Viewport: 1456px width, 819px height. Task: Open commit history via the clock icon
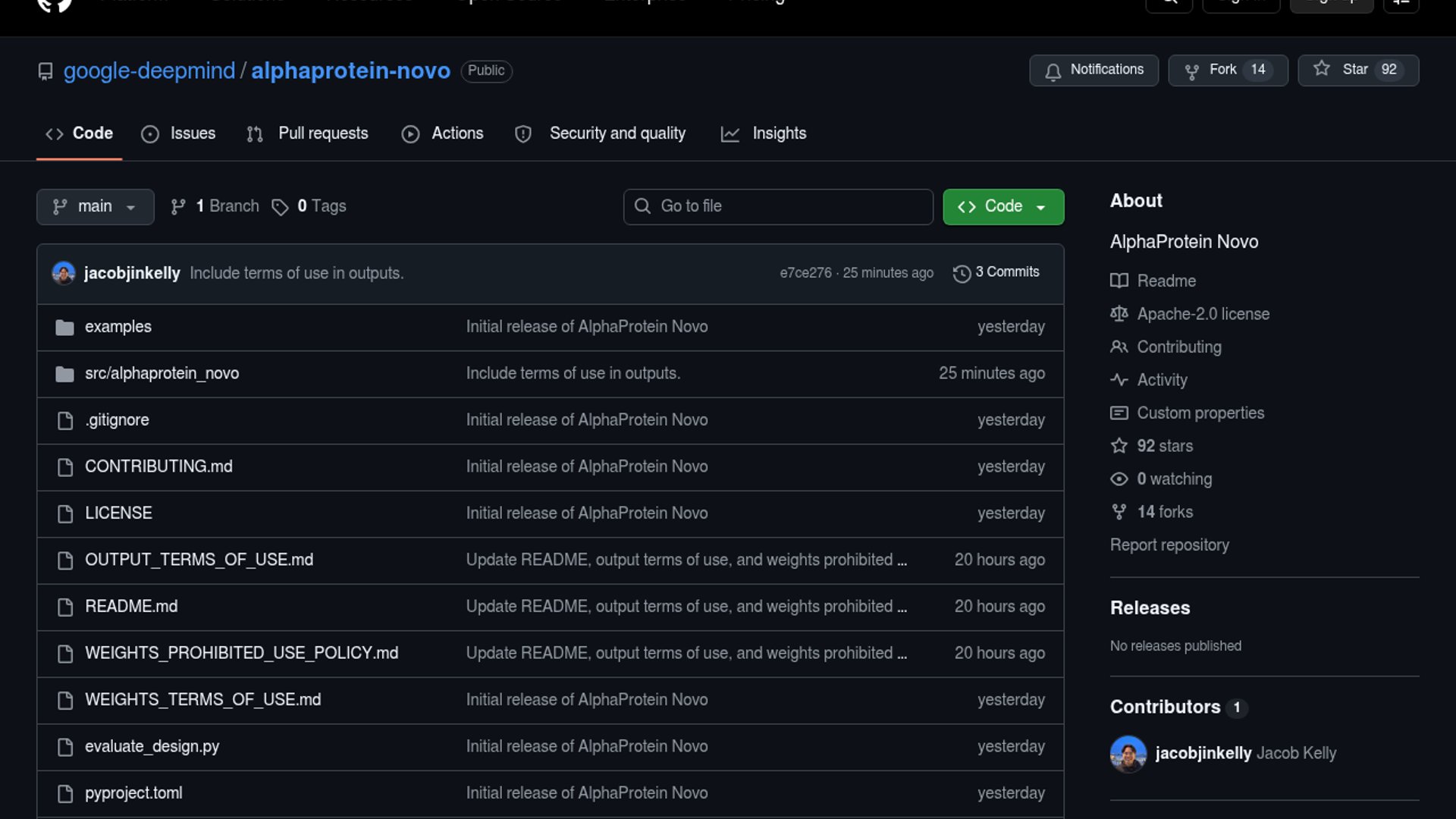pyautogui.click(x=962, y=273)
